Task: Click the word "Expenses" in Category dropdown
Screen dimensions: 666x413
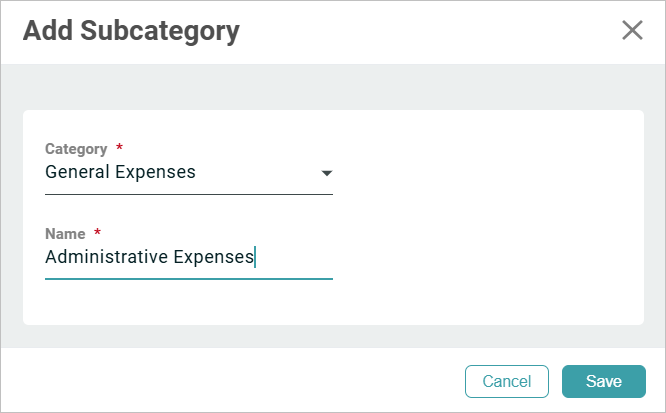Action: tap(155, 172)
